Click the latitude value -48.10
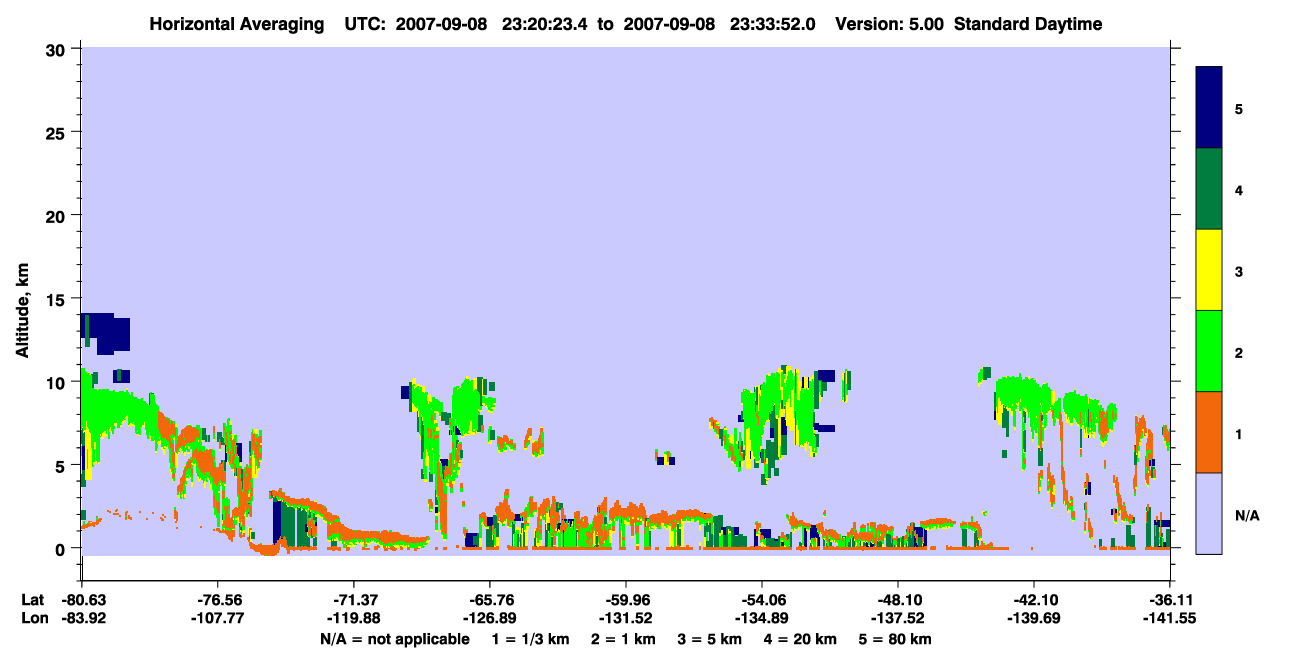Viewport: 1300px width, 667px height. pyautogui.click(x=898, y=600)
